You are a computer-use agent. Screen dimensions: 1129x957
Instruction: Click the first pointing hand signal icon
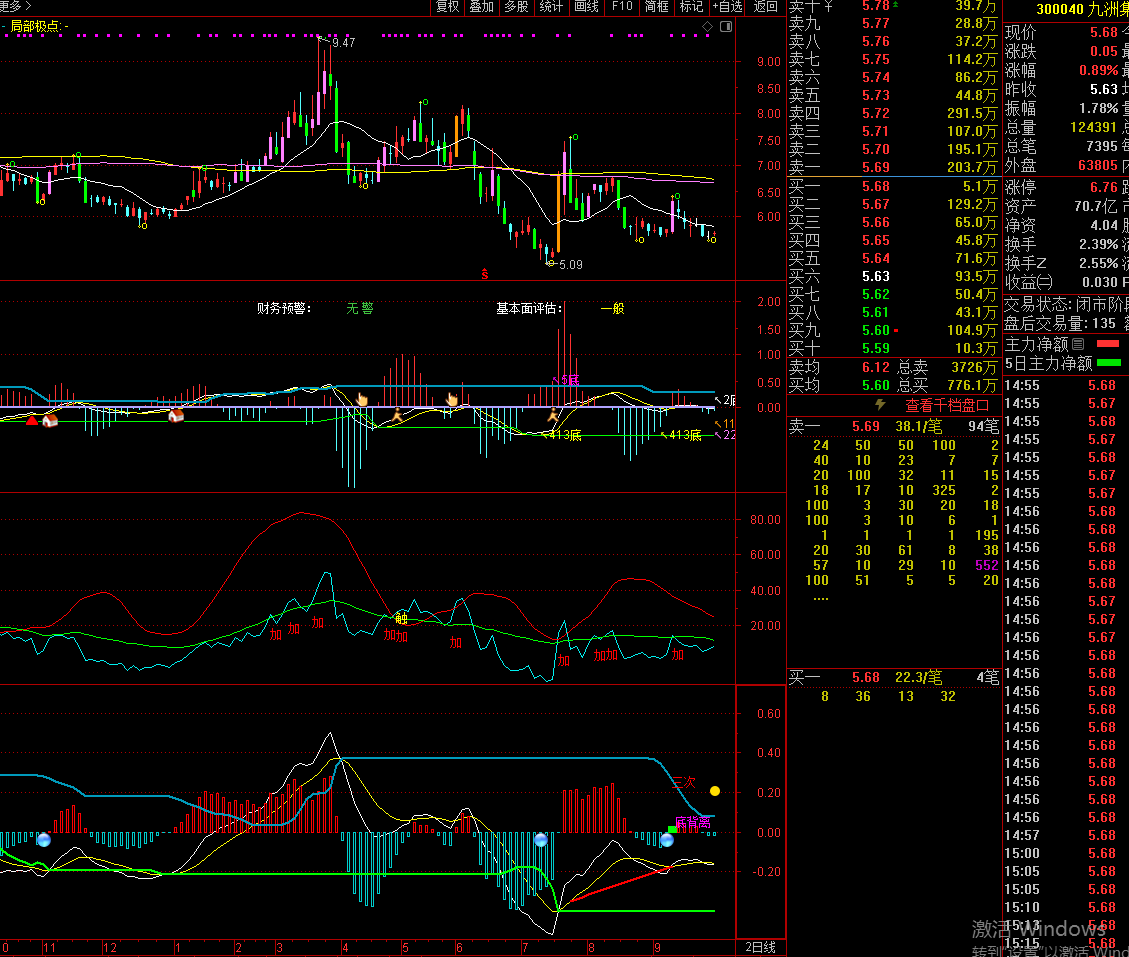(x=361, y=400)
